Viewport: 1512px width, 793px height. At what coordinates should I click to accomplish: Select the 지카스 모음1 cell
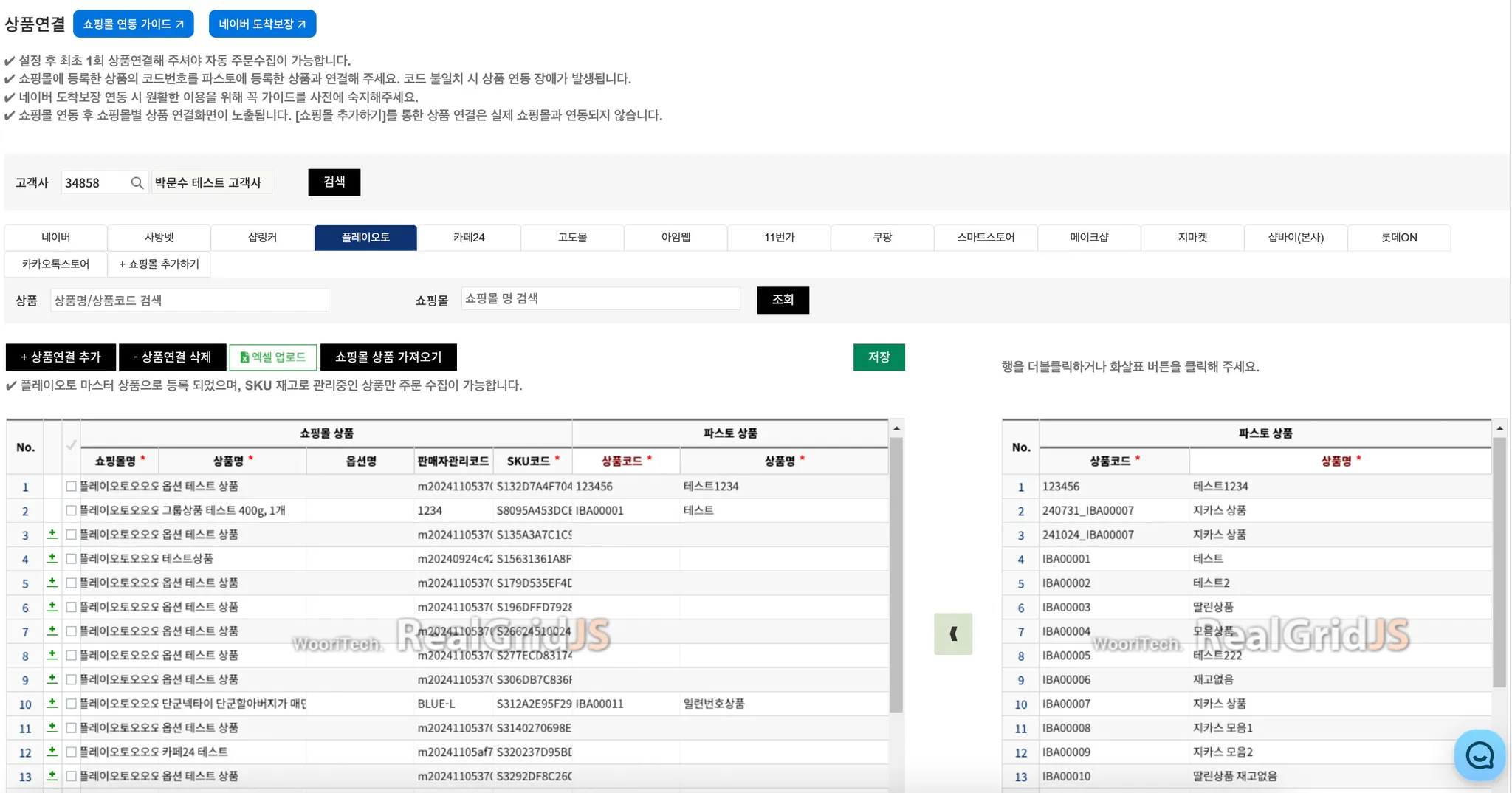click(1341, 728)
